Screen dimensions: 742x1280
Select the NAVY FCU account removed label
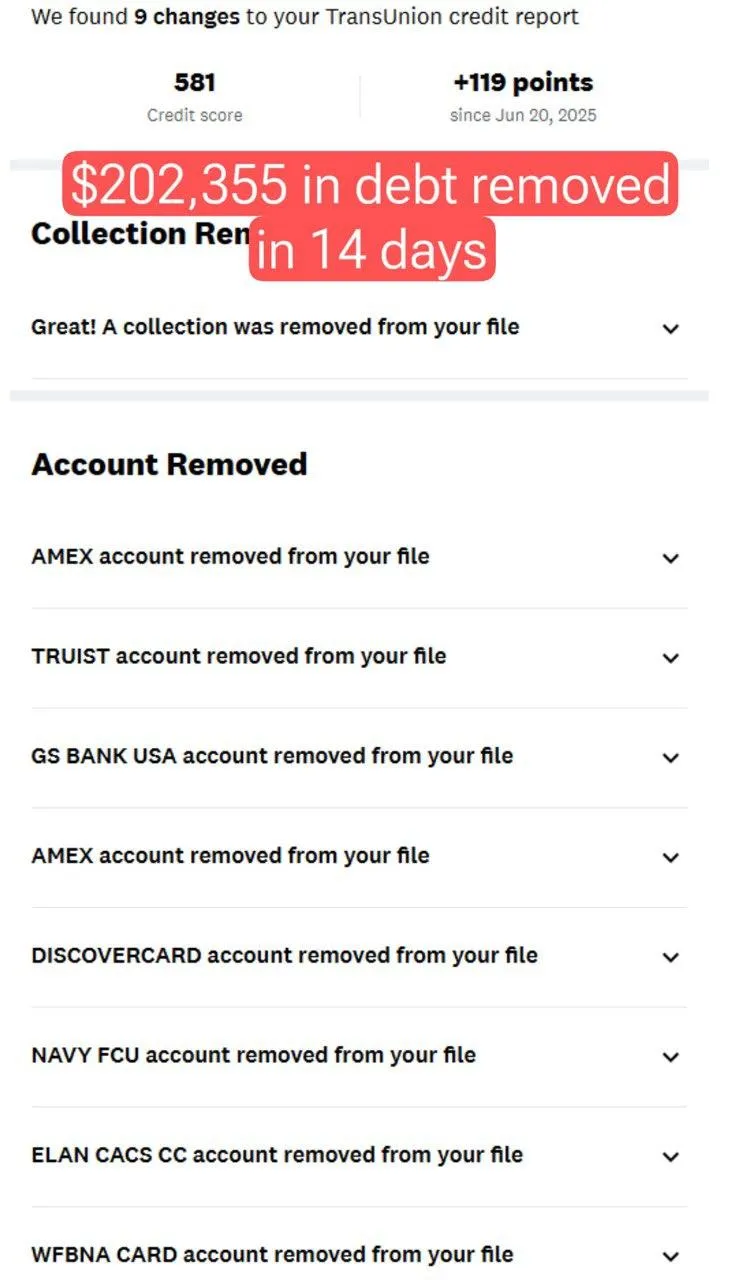253,1055
